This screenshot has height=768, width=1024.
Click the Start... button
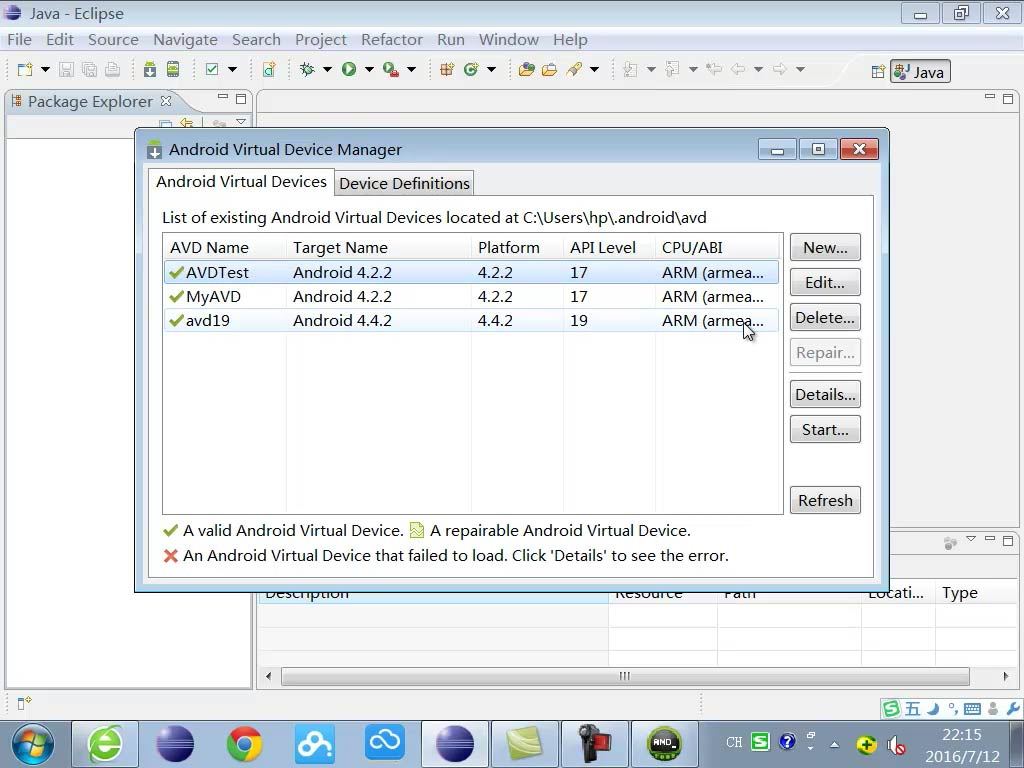pos(825,430)
